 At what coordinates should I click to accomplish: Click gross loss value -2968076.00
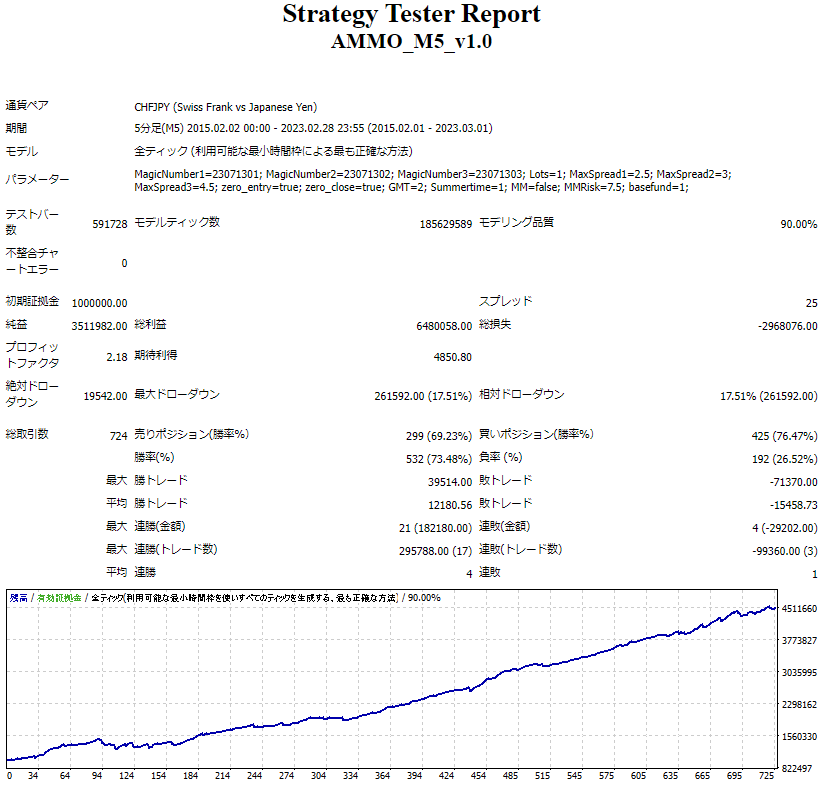pyautogui.click(x=788, y=326)
